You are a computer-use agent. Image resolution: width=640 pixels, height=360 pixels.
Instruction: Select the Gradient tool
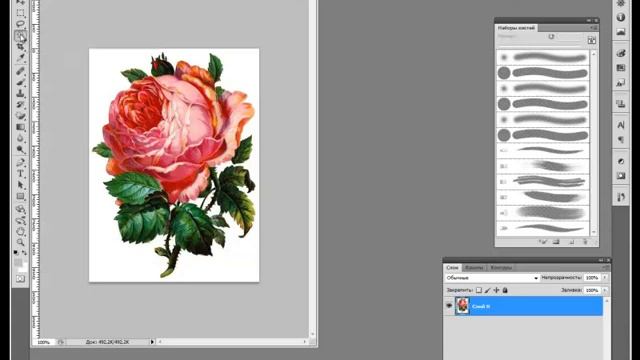pos(20,127)
